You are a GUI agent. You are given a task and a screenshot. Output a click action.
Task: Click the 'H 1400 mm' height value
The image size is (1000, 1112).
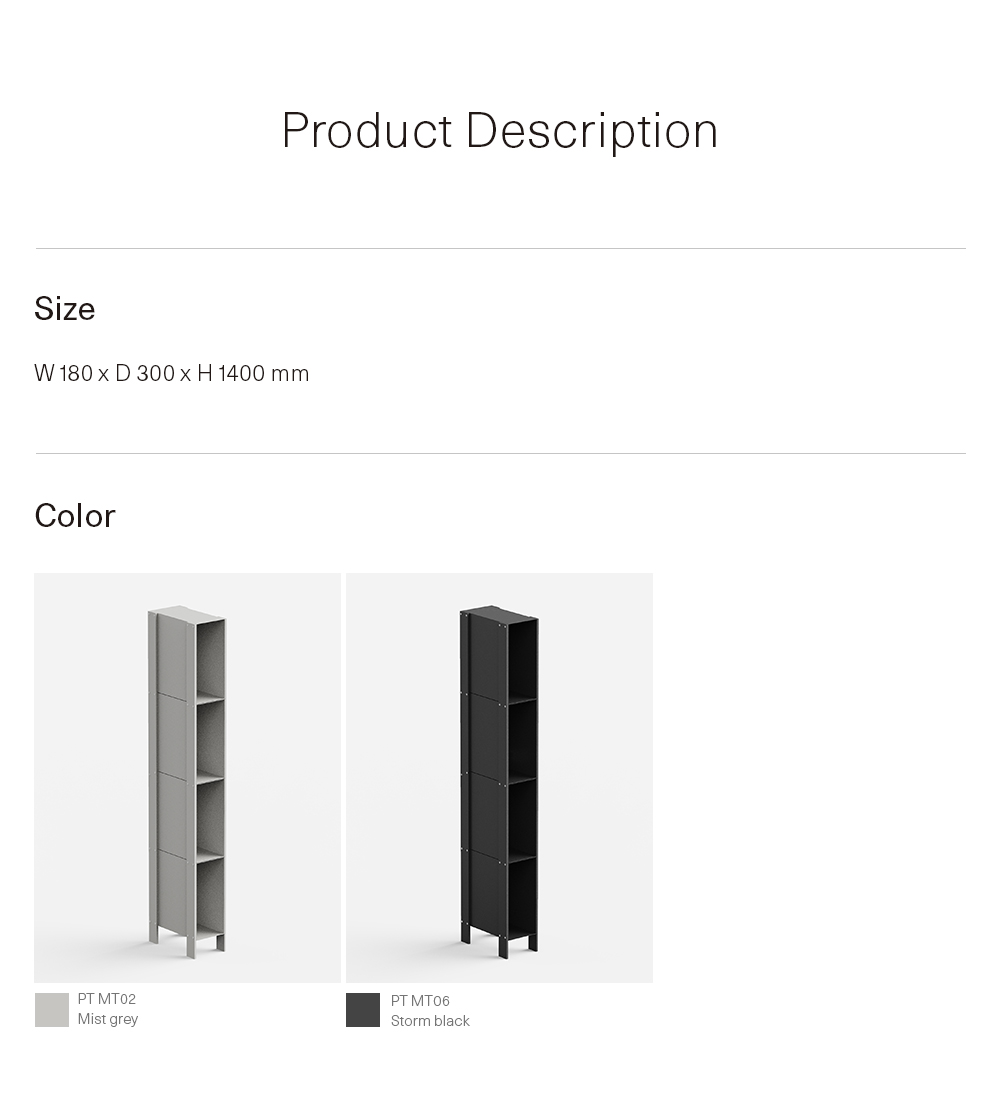(253, 373)
